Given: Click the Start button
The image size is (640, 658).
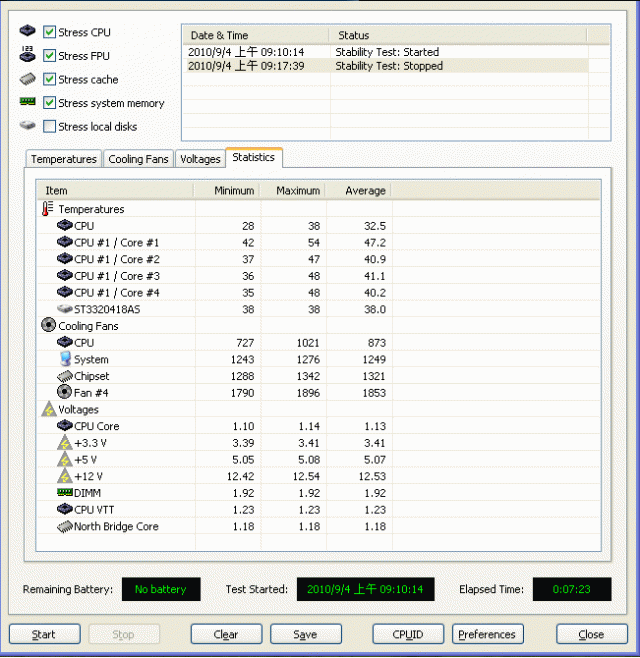Looking at the screenshot, I should pos(44,634).
